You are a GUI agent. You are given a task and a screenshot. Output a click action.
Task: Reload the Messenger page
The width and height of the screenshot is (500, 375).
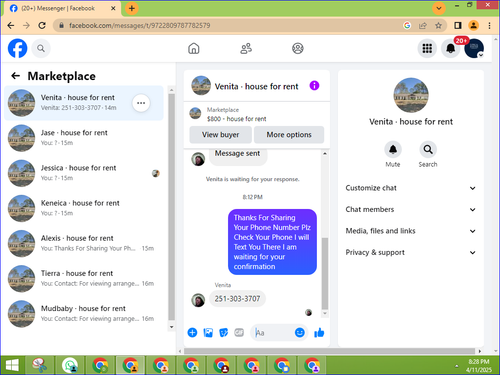click(x=42, y=25)
